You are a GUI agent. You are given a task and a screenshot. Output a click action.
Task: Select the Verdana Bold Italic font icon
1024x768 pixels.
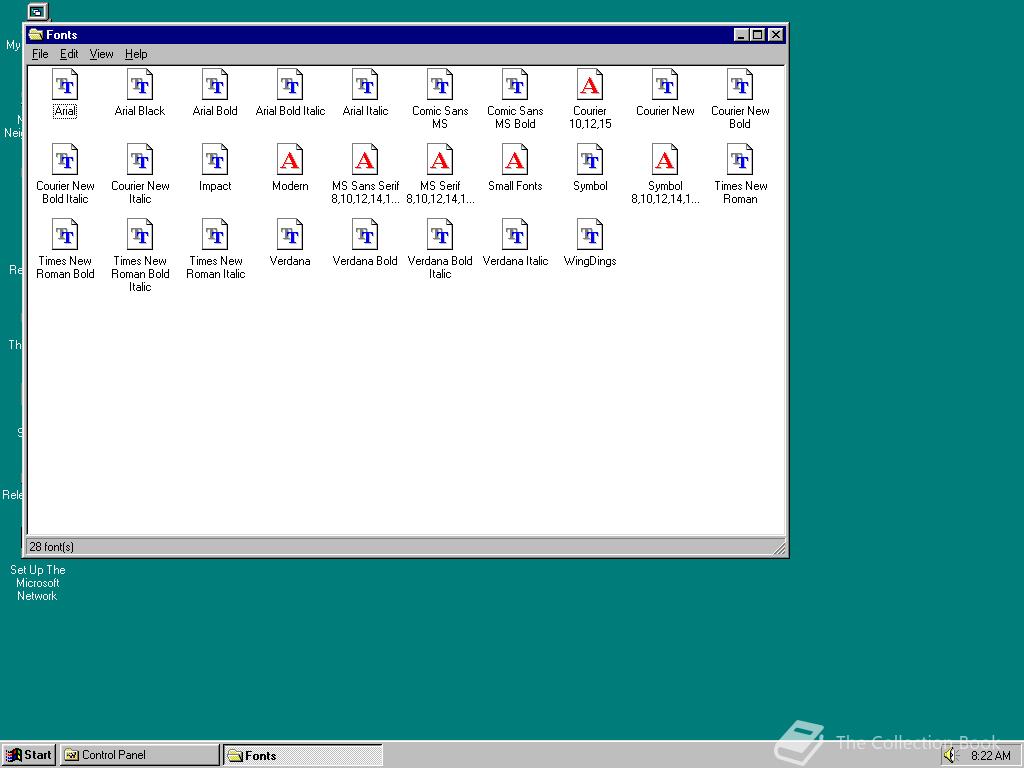(439, 235)
